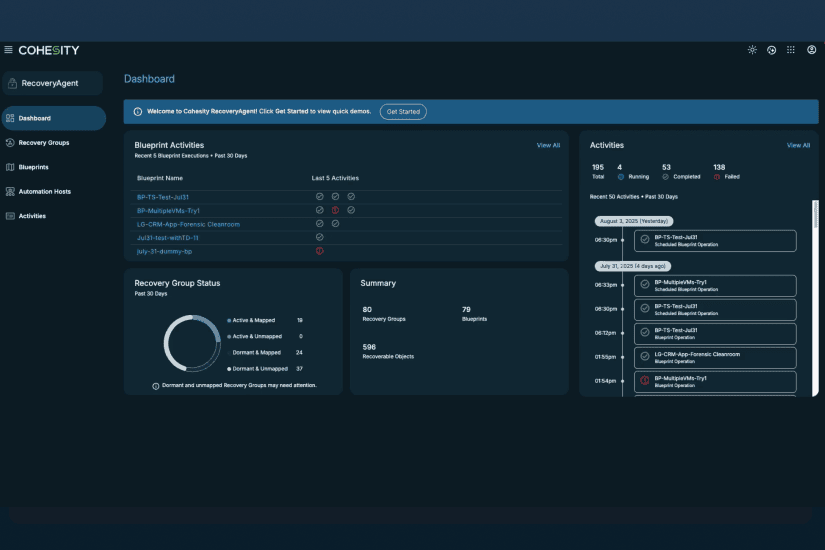Click the Failed status icon in Activities
This screenshot has width=825, height=550.
pyautogui.click(x=717, y=177)
